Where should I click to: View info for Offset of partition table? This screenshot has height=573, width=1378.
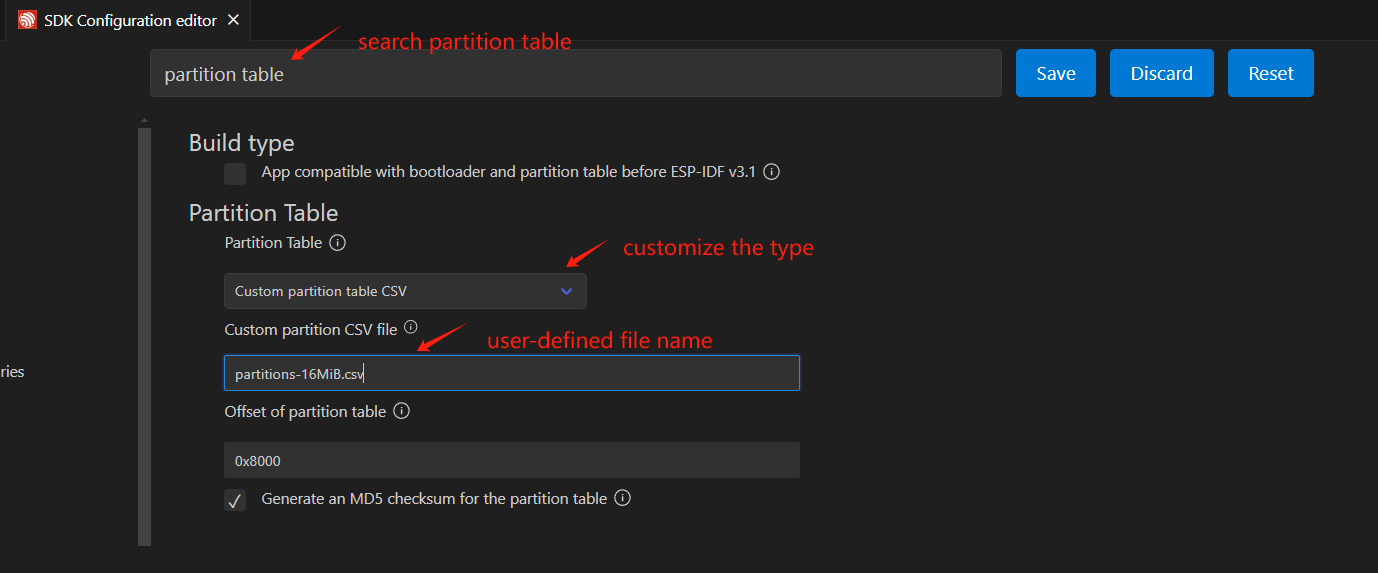(x=401, y=411)
